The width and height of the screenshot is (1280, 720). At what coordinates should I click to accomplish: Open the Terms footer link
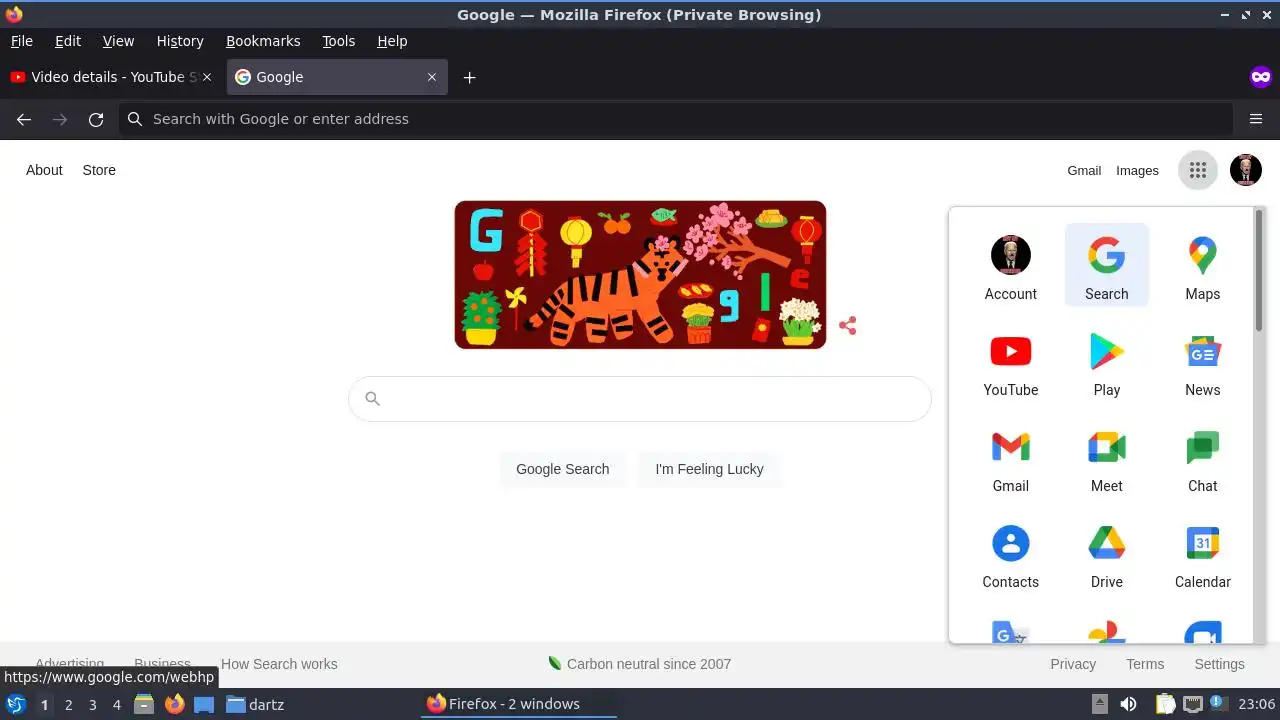[1145, 664]
